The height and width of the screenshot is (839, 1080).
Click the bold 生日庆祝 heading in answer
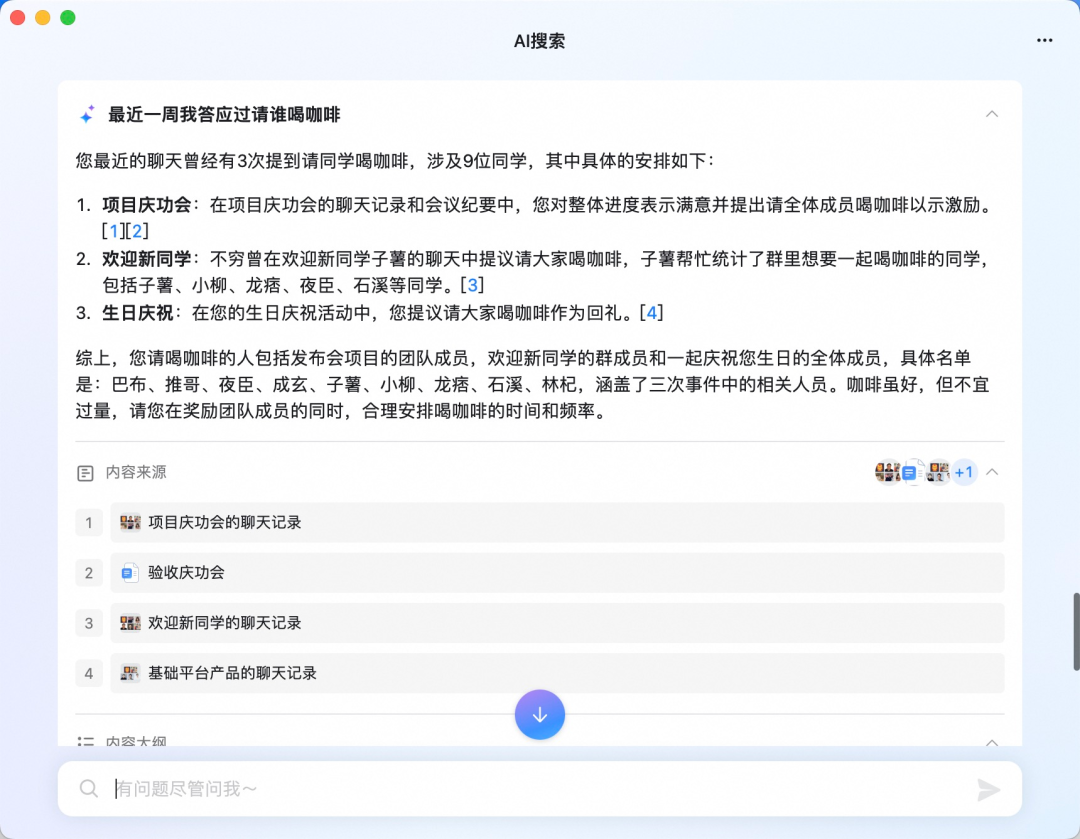point(138,313)
